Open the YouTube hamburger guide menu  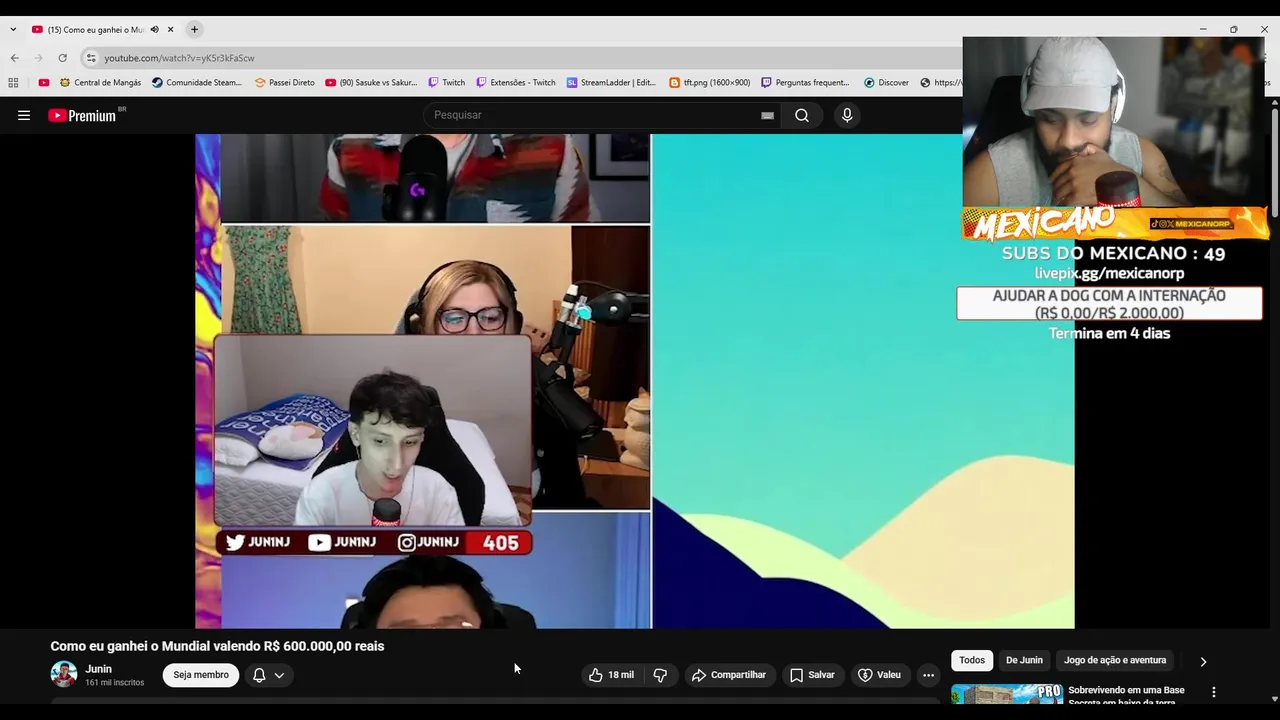[x=24, y=115]
